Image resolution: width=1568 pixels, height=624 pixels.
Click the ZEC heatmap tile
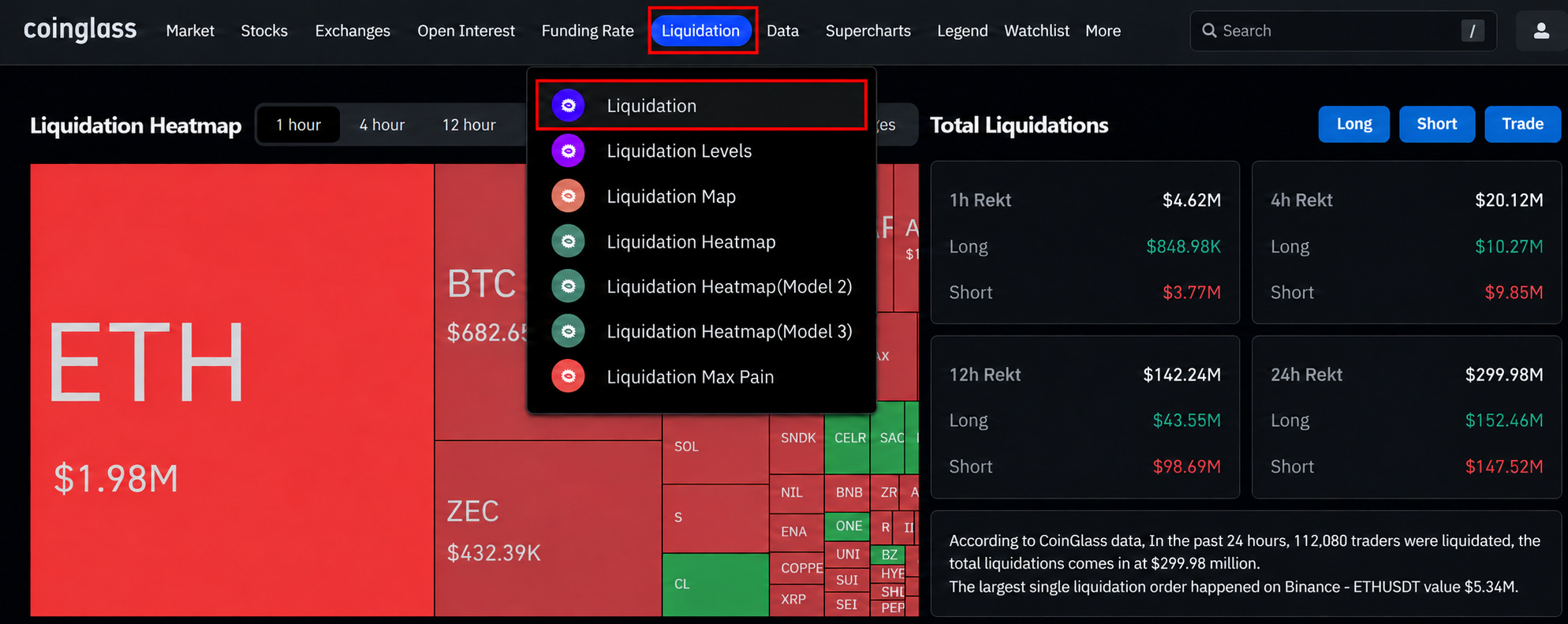coord(547,528)
